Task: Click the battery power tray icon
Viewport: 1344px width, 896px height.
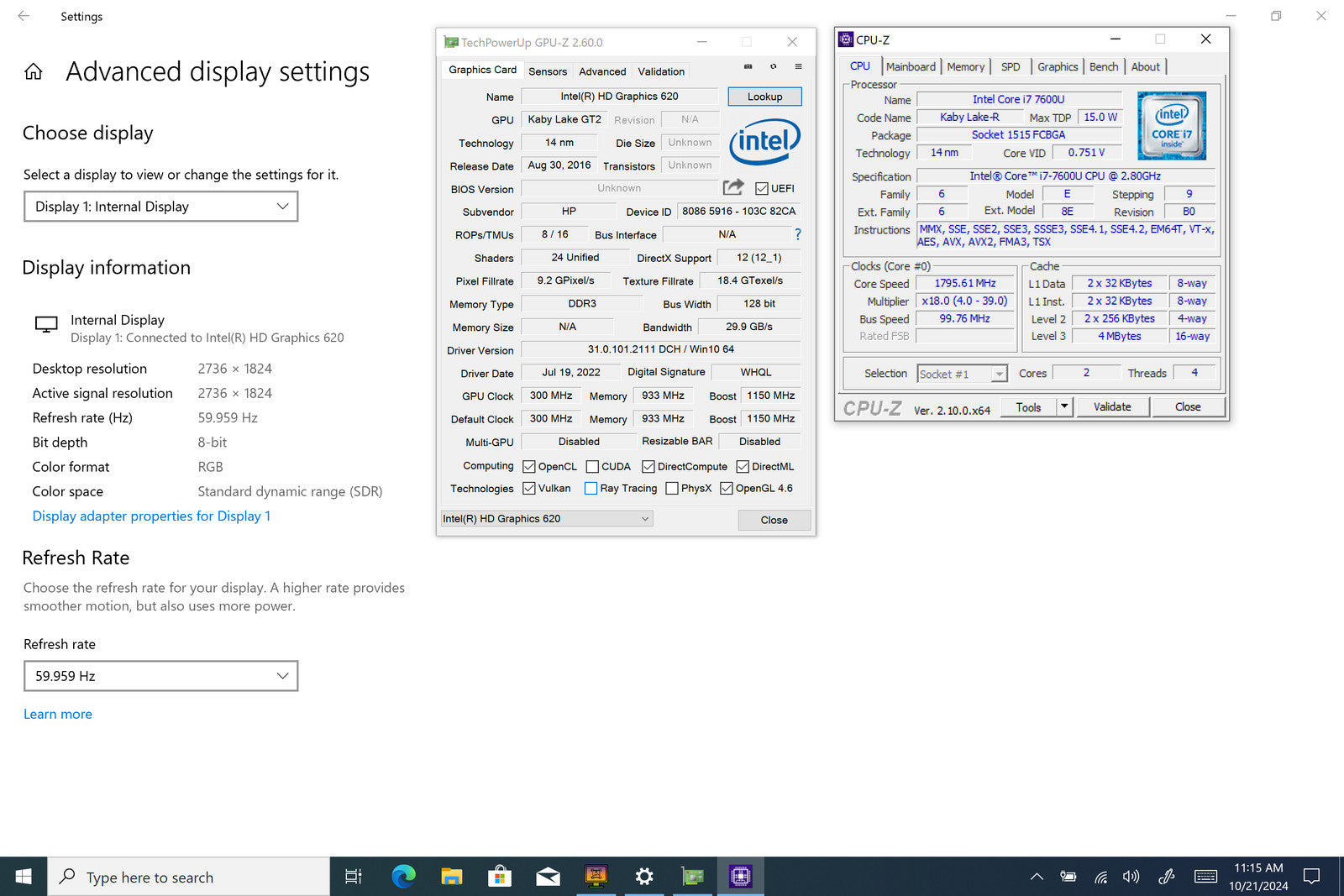Action: [1068, 877]
